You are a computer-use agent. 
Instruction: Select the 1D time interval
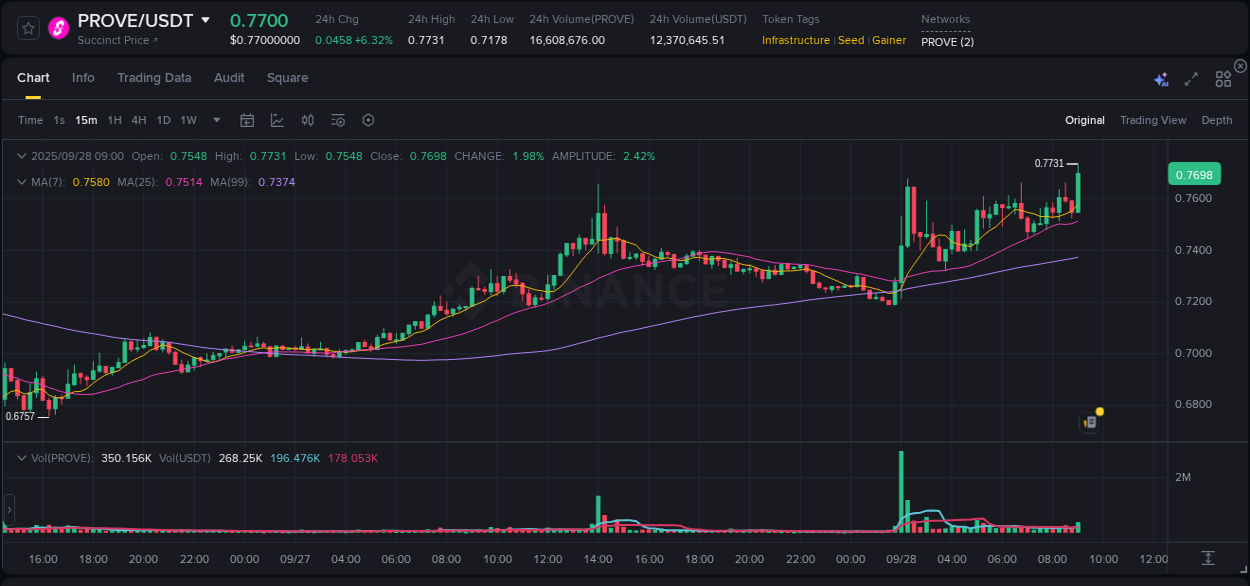pyautogui.click(x=163, y=119)
